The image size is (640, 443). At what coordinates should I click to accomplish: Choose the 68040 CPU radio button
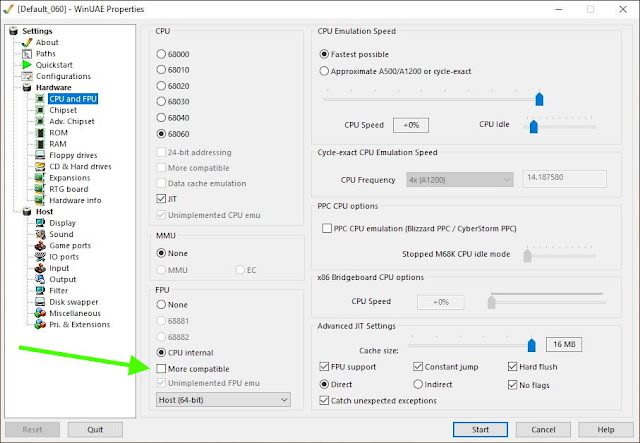tap(161, 118)
